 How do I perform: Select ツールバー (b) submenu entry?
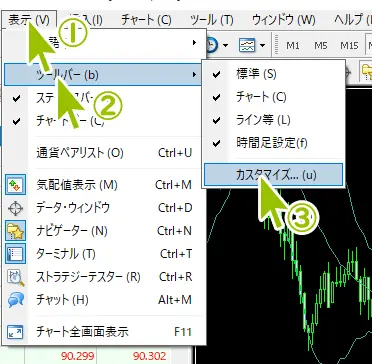103,75
